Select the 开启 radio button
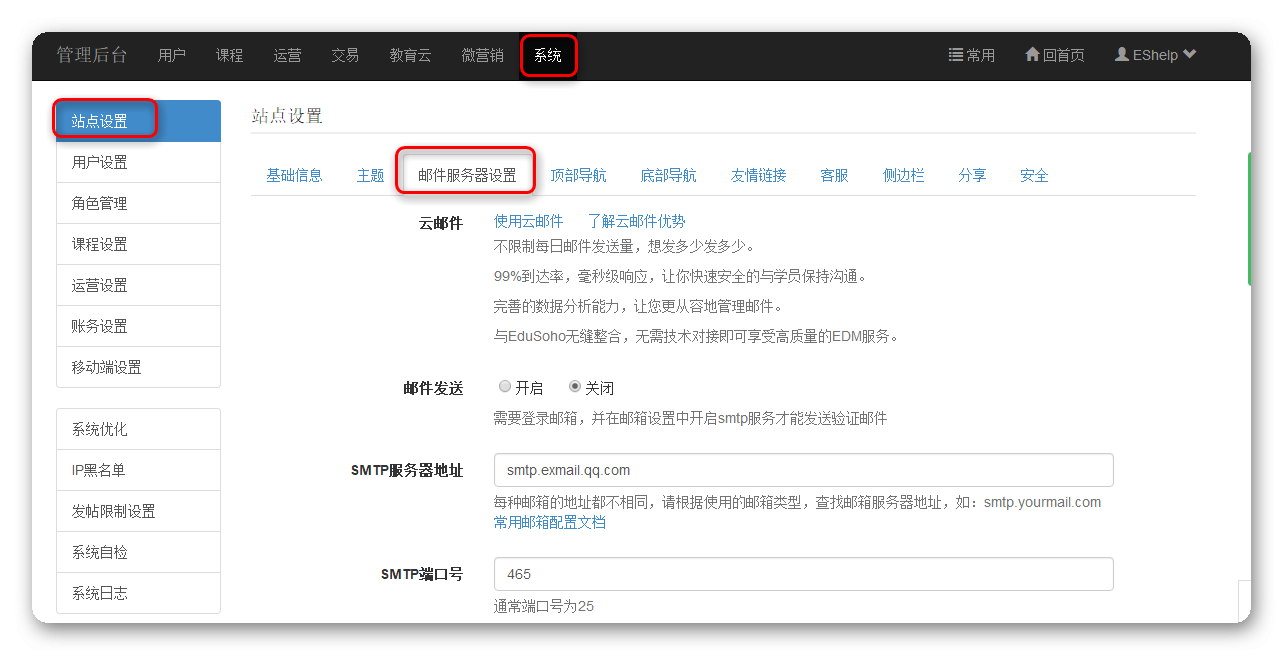Screen dimensions: 1283x655 (505, 387)
